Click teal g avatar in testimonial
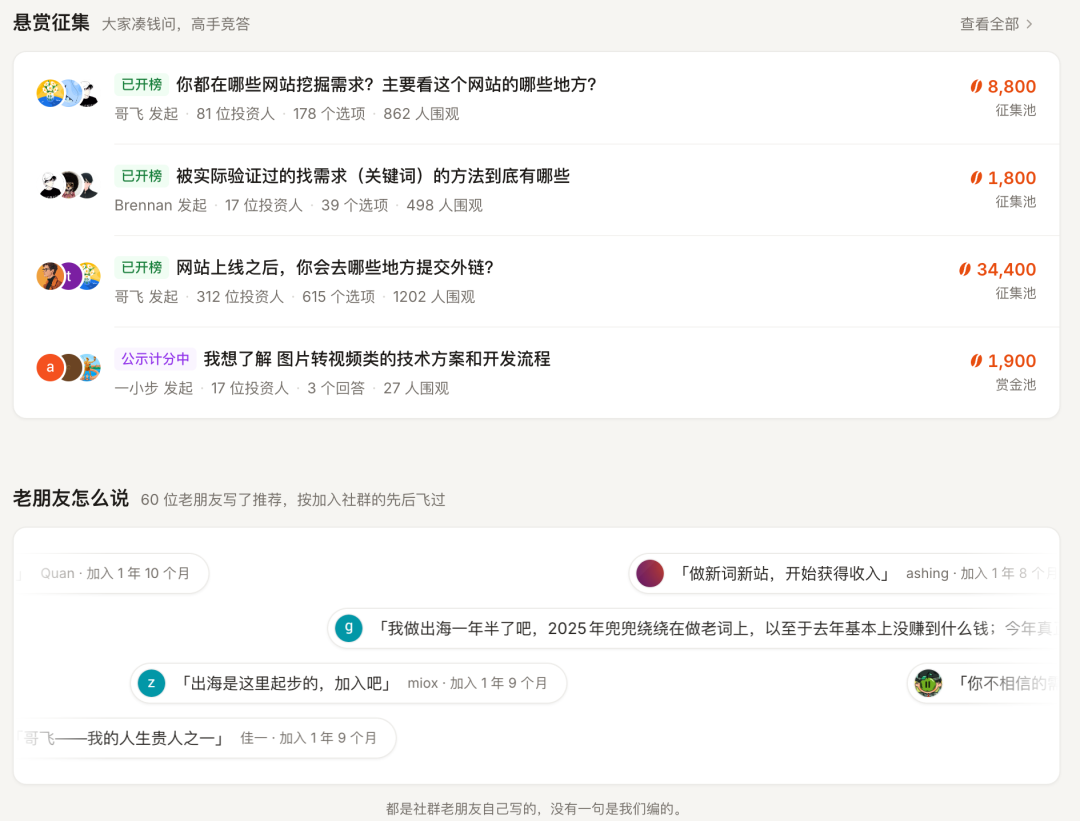Screen dimensions: 1080x821 click(x=349, y=628)
